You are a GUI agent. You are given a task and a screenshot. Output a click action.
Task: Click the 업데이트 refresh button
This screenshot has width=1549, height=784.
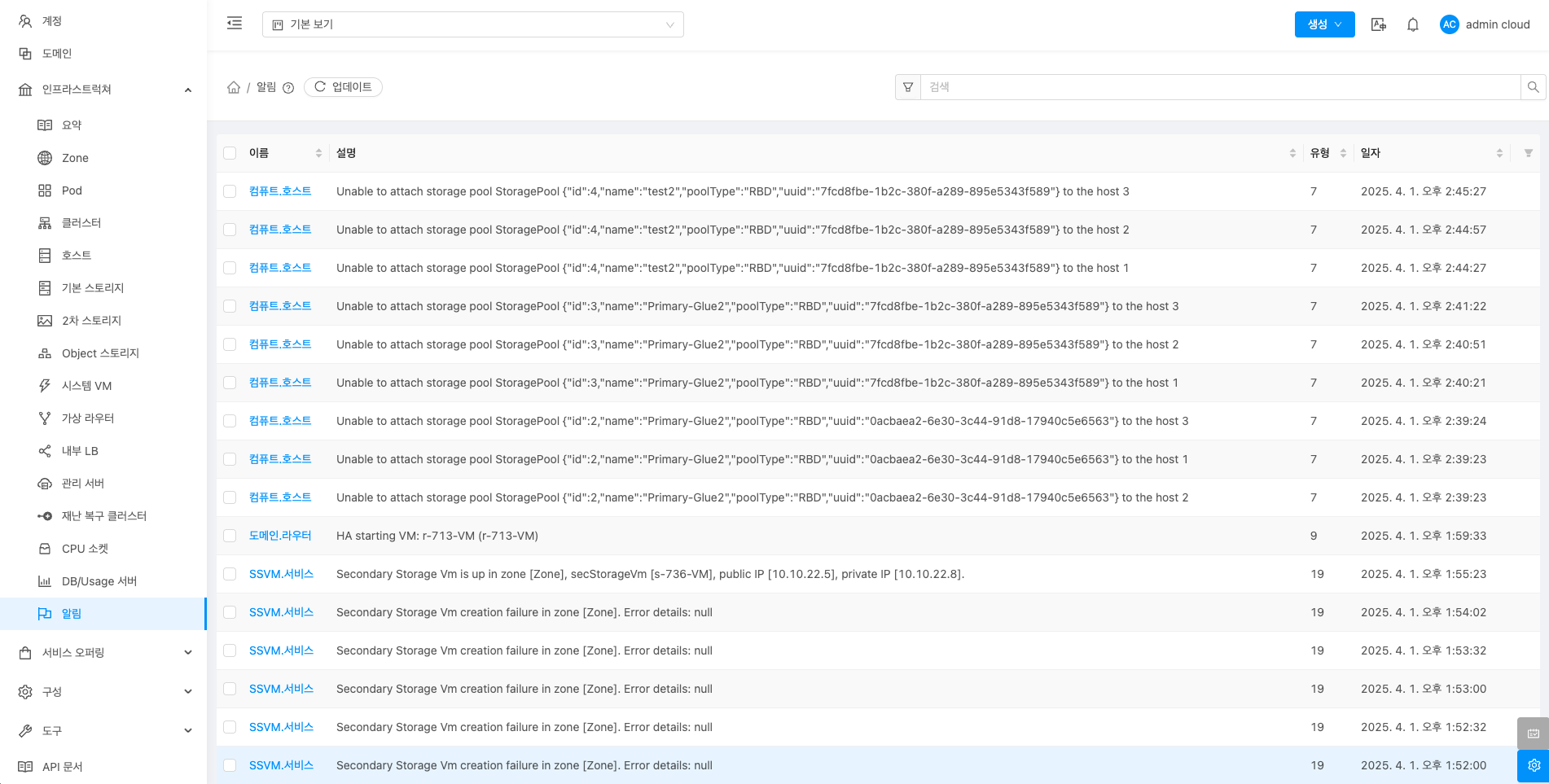click(343, 87)
